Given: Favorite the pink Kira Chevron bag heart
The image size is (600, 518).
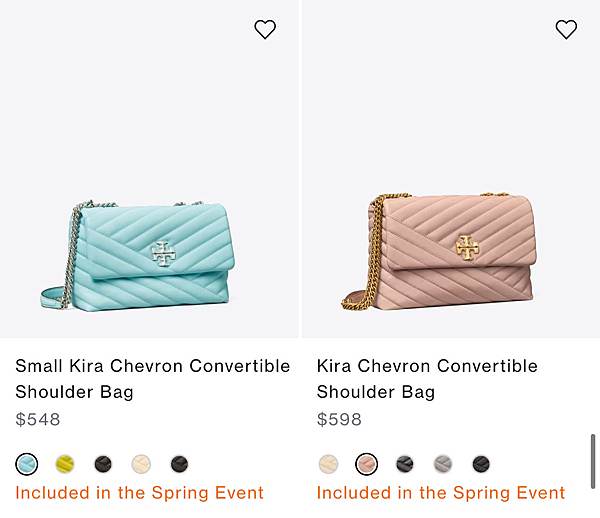Looking at the screenshot, I should click(x=566, y=29).
